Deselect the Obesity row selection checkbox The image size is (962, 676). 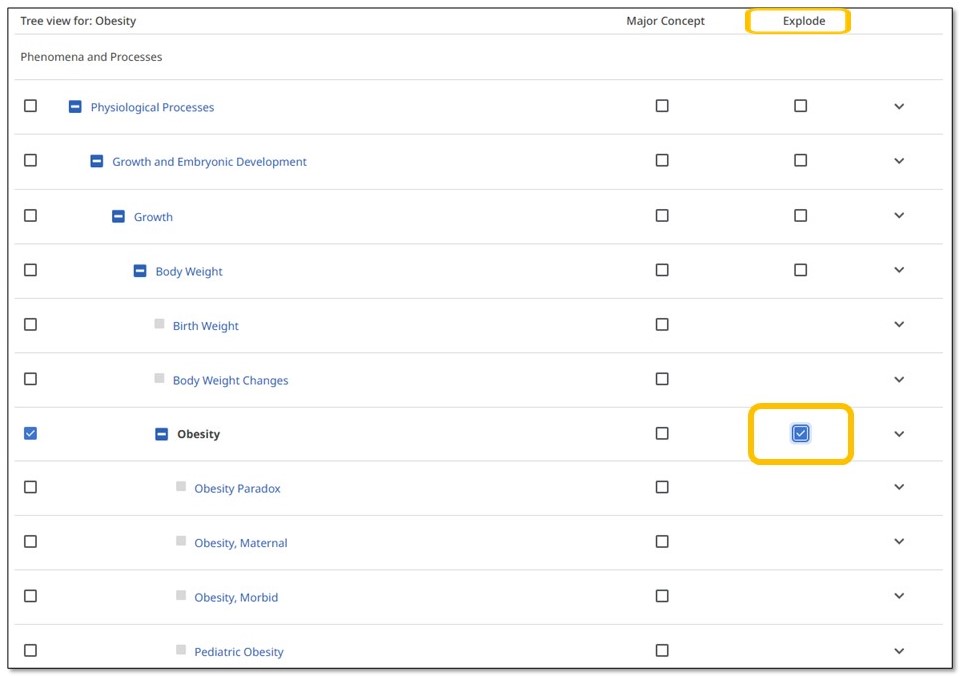pos(30,433)
